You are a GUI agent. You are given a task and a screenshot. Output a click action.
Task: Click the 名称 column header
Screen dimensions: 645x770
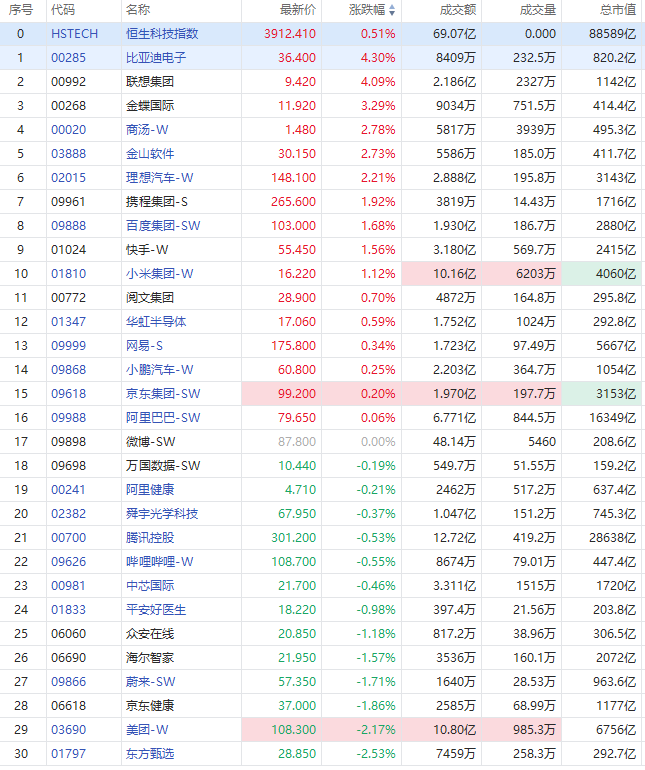point(138,10)
